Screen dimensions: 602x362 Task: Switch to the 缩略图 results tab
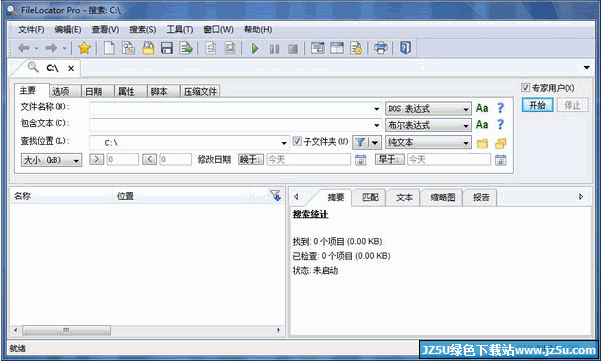tap(442, 197)
